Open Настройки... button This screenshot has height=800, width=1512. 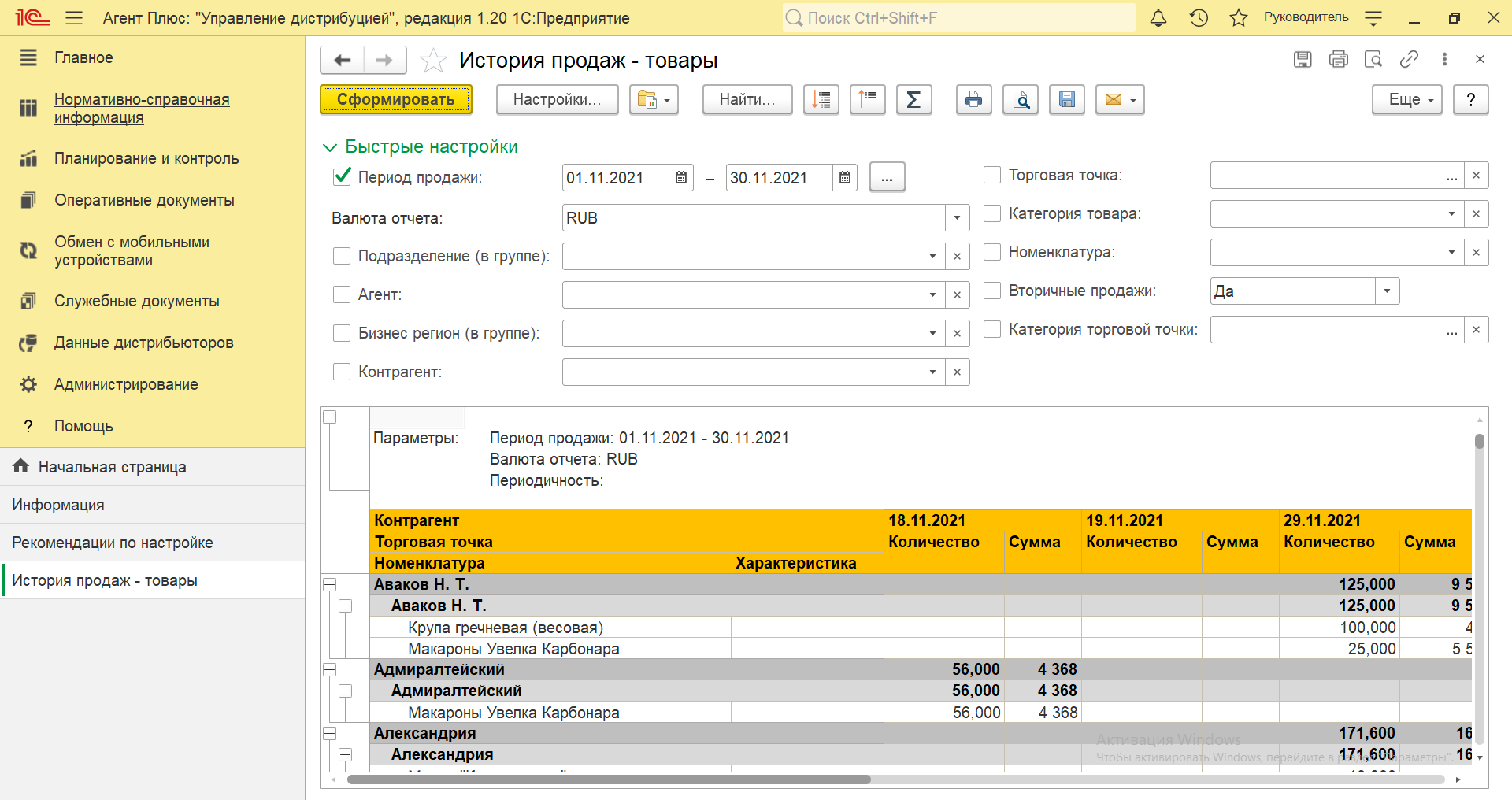557,100
